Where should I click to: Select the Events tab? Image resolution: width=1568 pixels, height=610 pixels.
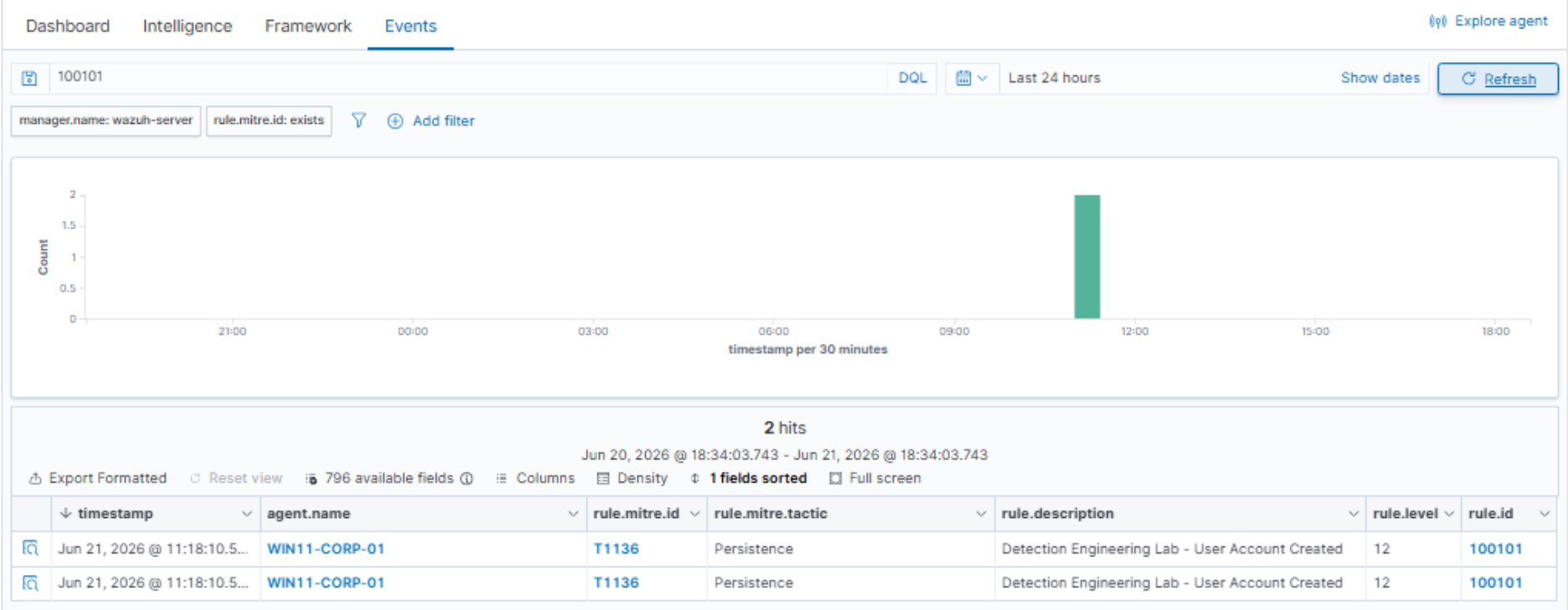[411, 26]
